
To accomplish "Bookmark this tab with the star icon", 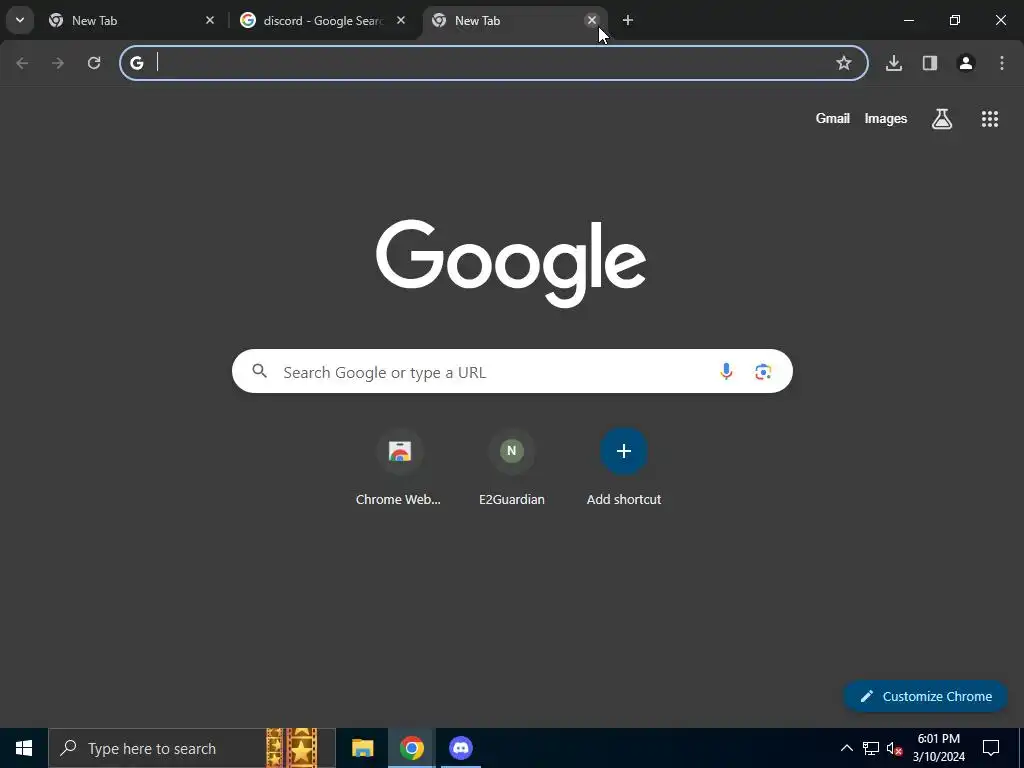I will click(x=844, y=63).
